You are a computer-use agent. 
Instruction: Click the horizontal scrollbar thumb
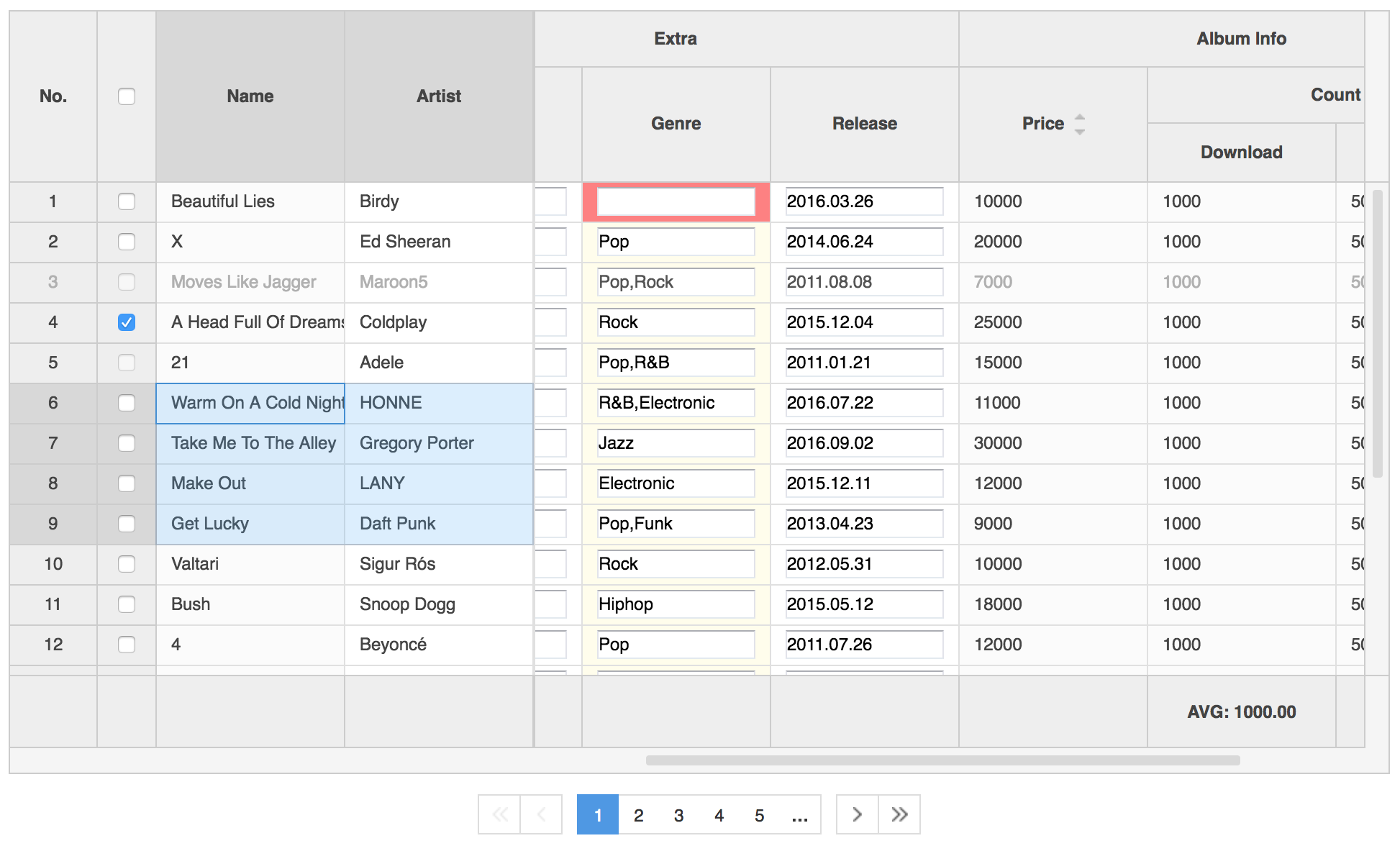point(942,760)
